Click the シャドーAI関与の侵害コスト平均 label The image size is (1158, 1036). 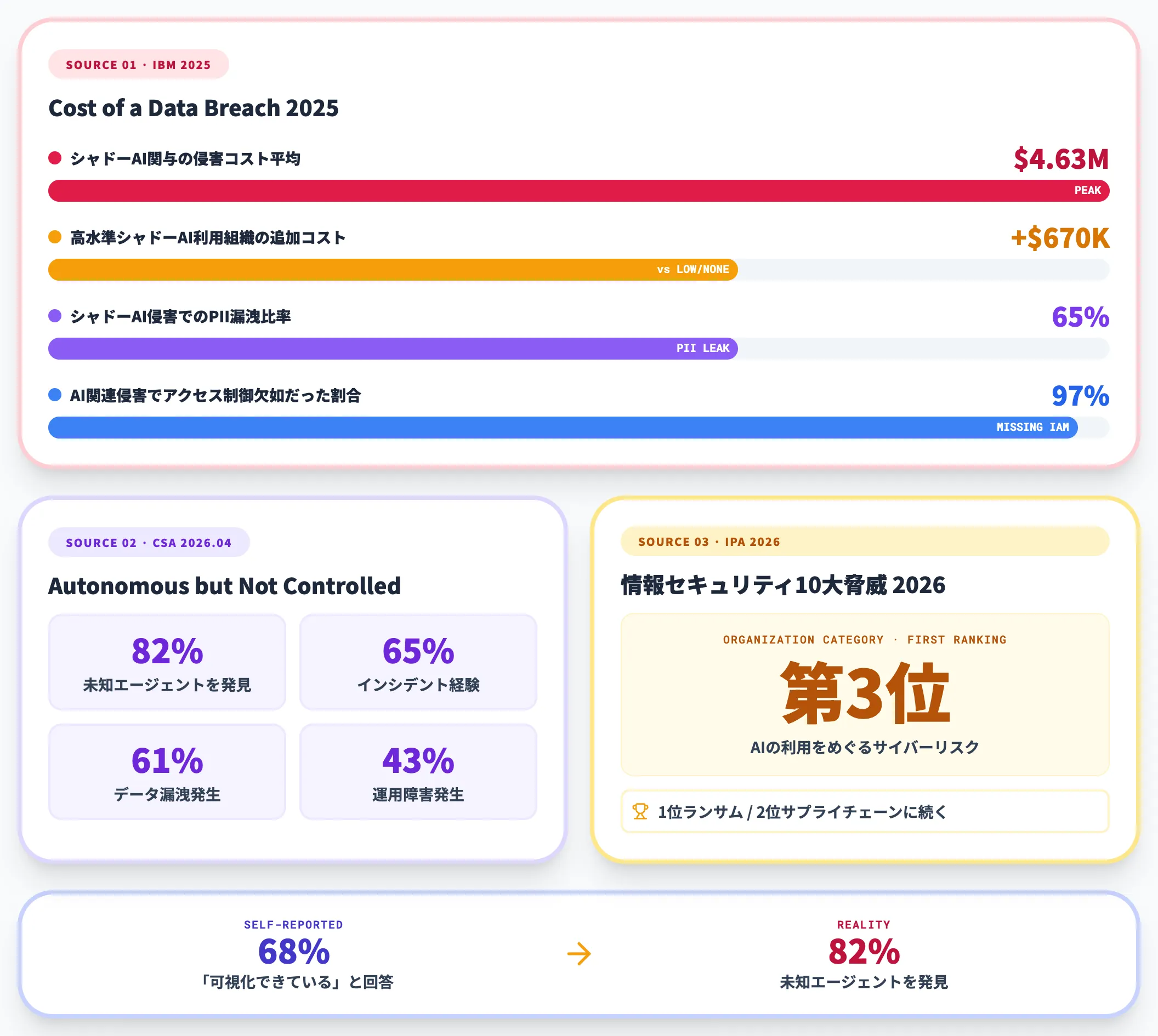(x=185, y=158)
